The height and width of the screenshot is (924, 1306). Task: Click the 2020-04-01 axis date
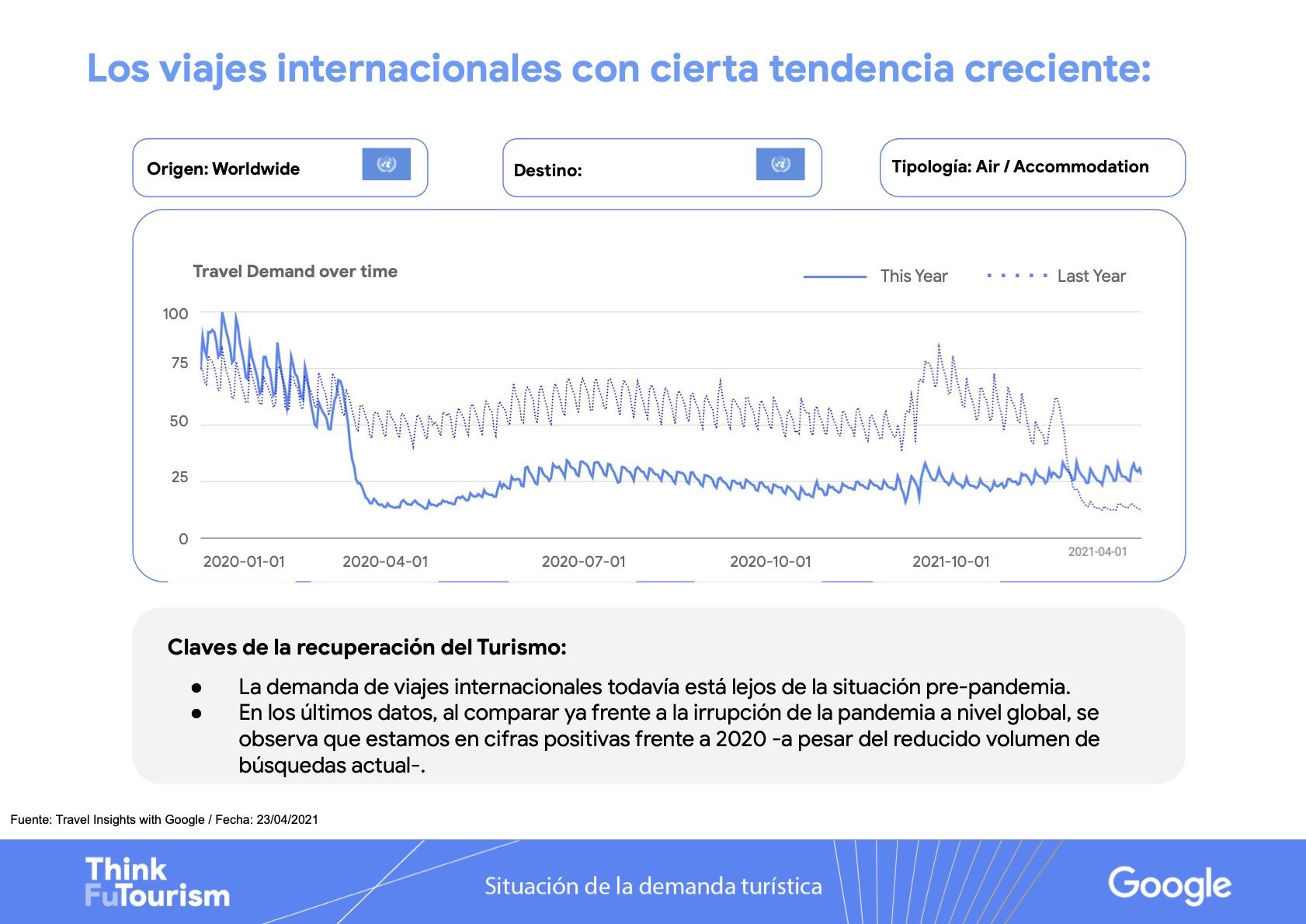(x=385, y=561)
